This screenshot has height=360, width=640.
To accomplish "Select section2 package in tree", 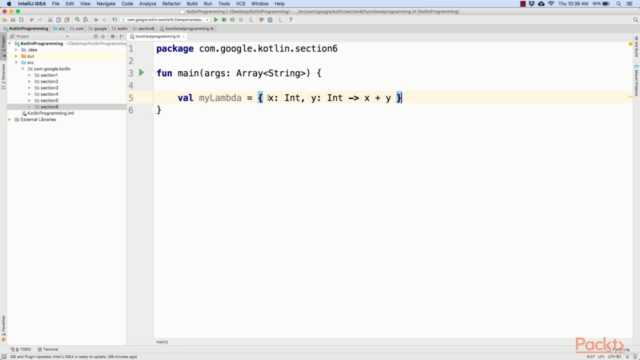I will (49, 82).
